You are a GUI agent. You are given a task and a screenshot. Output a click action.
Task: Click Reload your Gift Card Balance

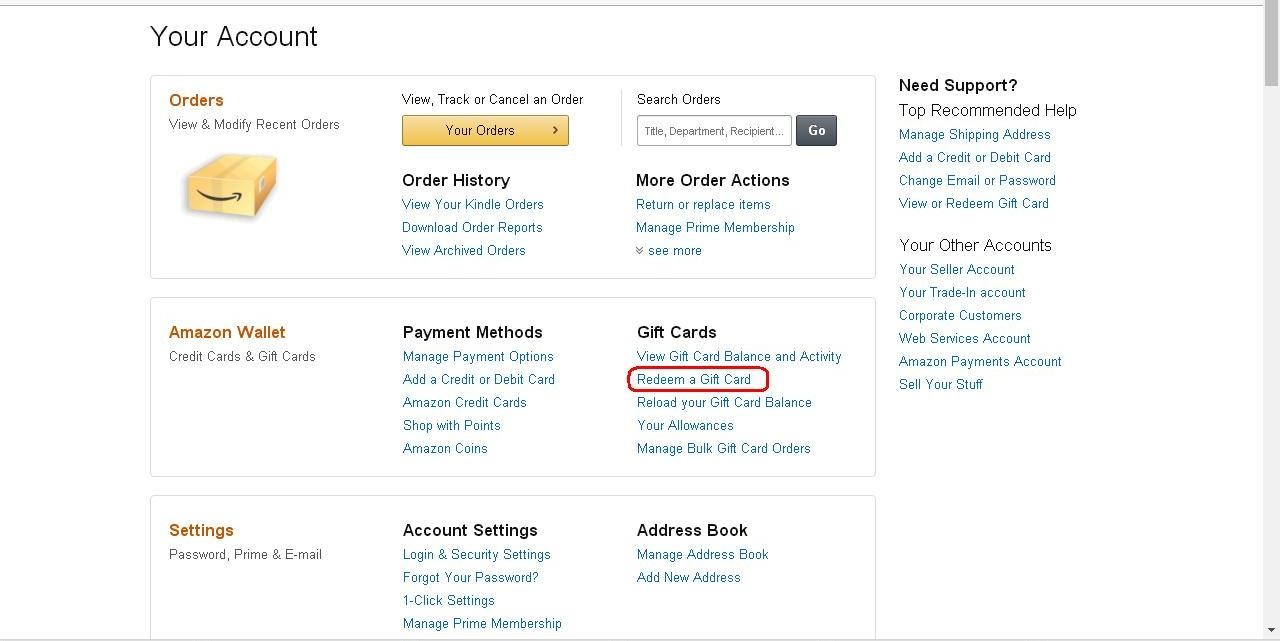(724, 402)
